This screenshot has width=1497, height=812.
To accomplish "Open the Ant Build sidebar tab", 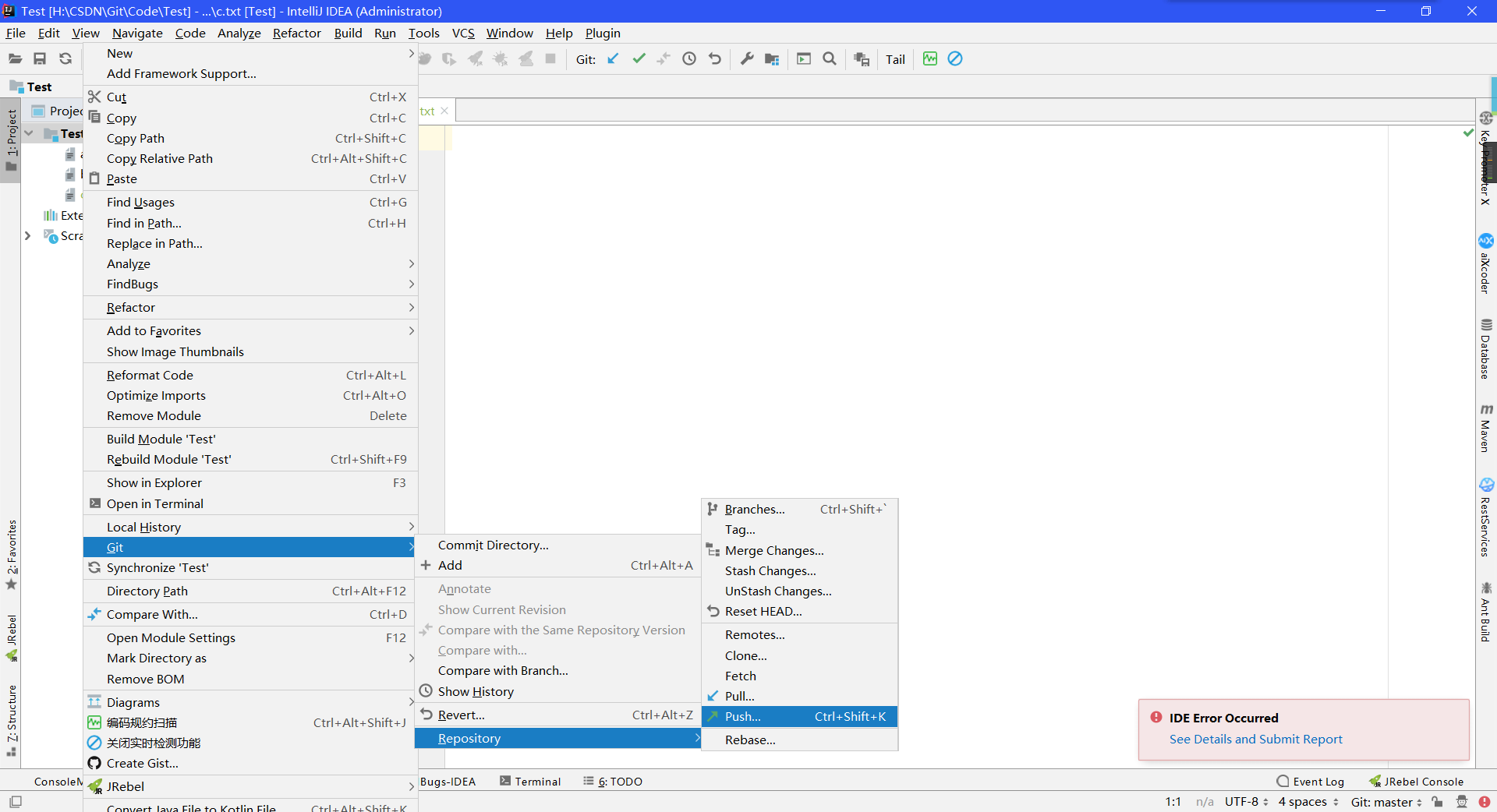I will click(1486, 612).
